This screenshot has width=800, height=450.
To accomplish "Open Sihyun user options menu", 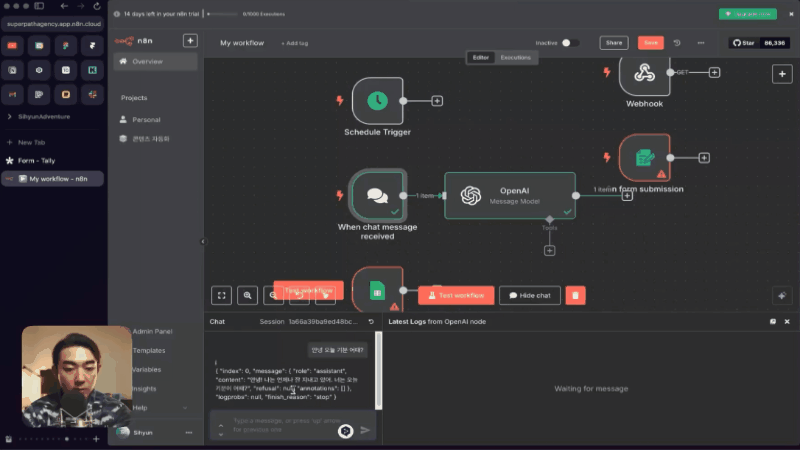I will [x=189, y=432].
